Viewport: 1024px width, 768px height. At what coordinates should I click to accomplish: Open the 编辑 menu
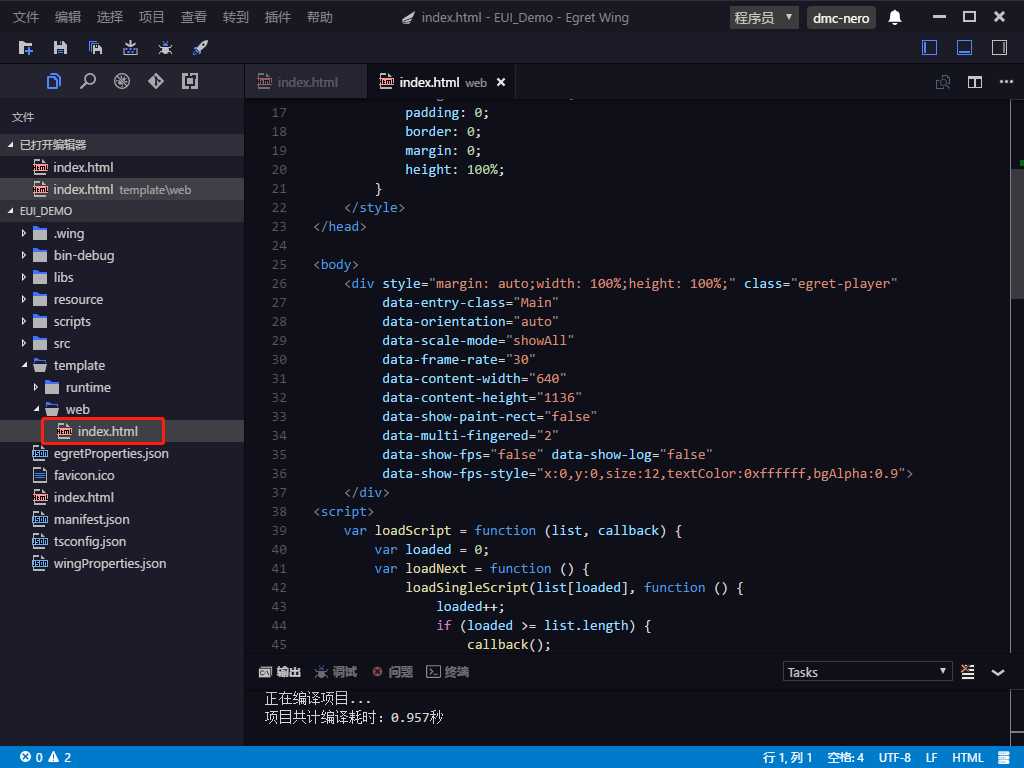68,18
